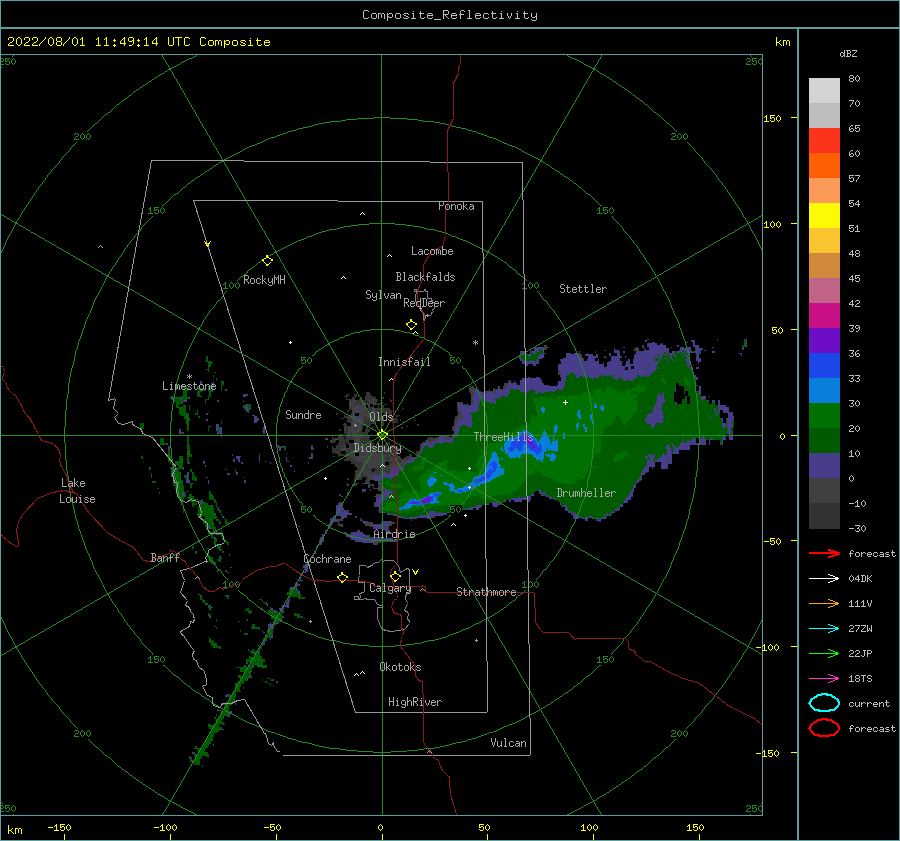
Task: Click the red forecast arrow in legend
Action: click(x=824, y=553)
